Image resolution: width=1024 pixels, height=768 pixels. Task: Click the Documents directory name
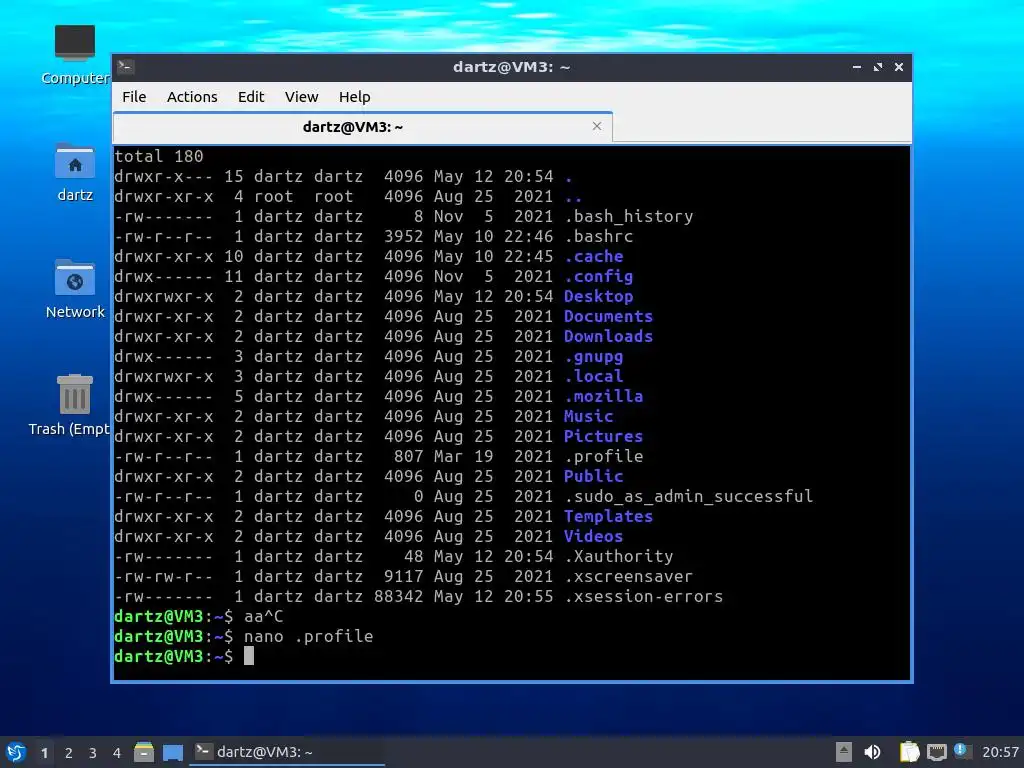(609, 317)
